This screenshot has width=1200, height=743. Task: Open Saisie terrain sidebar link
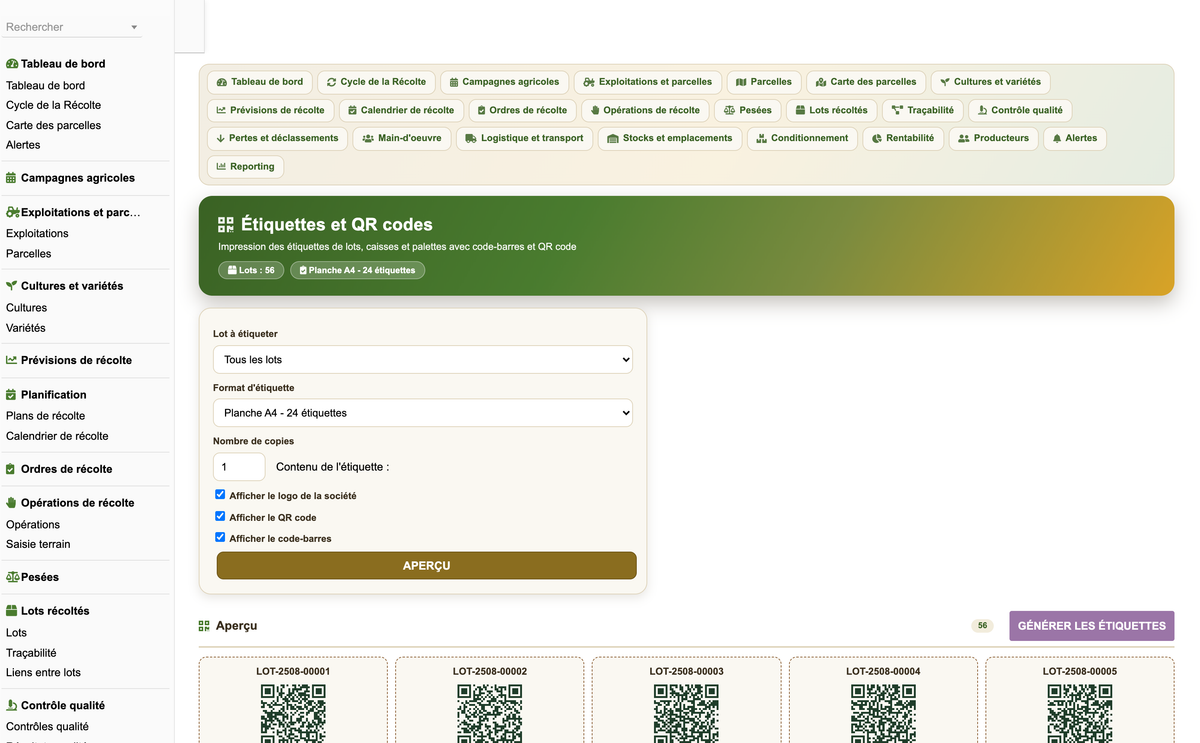coord(38,544)
